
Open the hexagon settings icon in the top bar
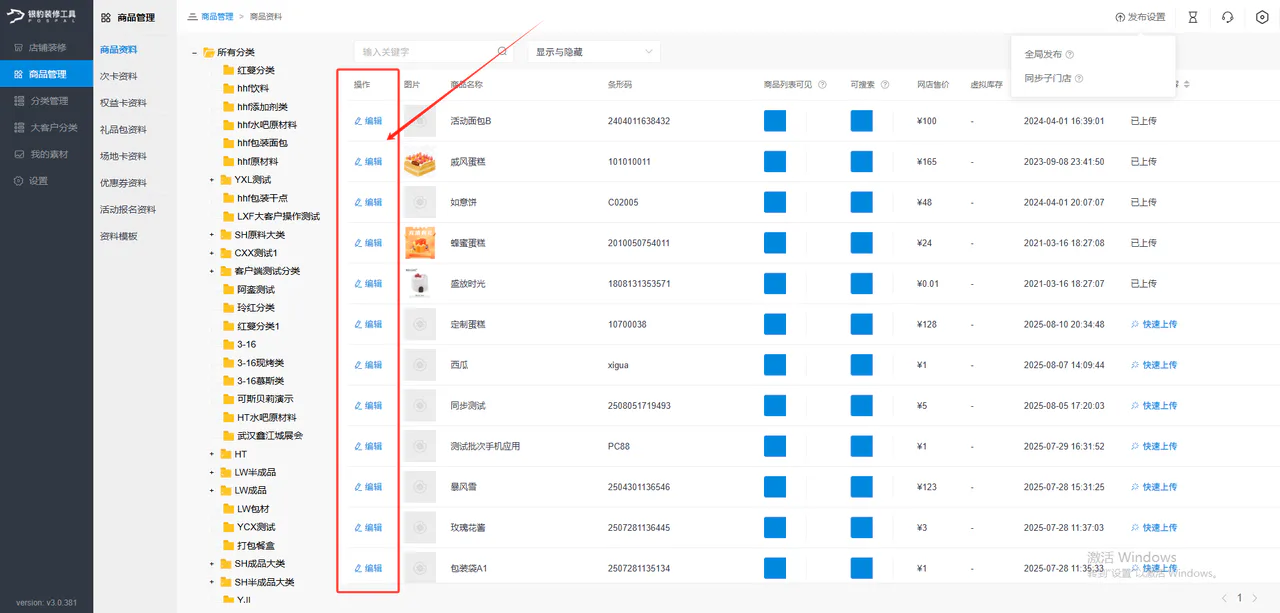tap(1262, 17)
